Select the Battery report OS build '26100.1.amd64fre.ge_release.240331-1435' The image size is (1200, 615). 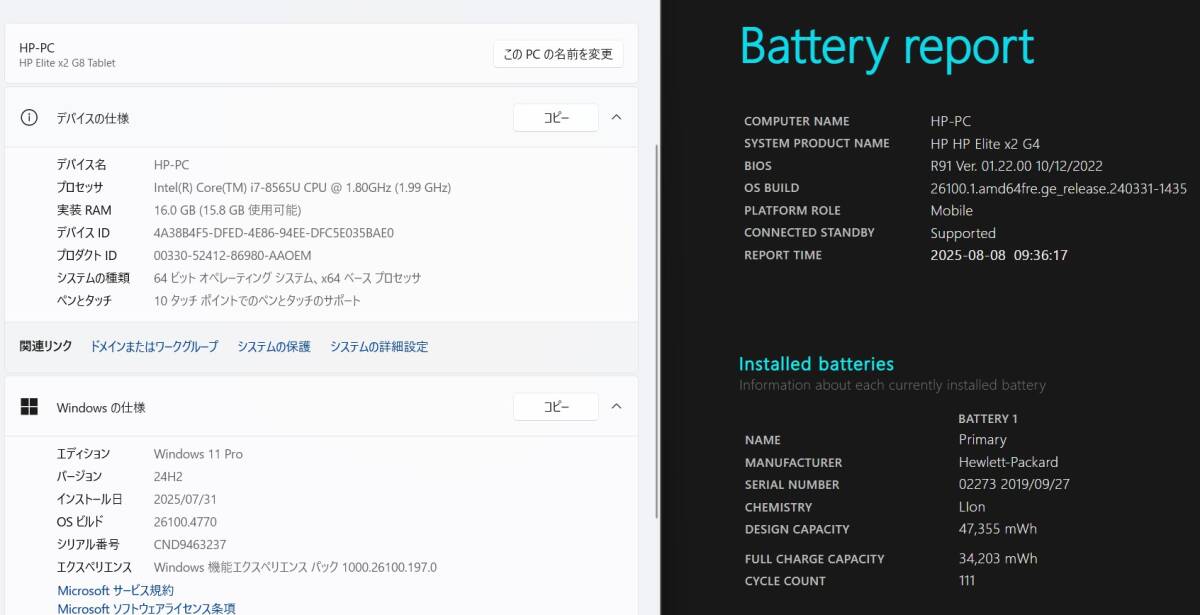[x=1058, y=188]
